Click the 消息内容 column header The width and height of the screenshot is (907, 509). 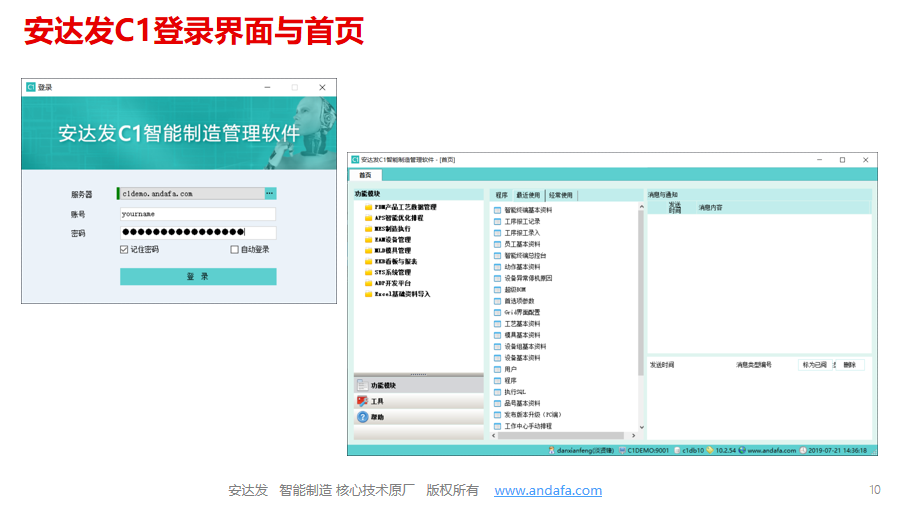[x=710, y=208]
